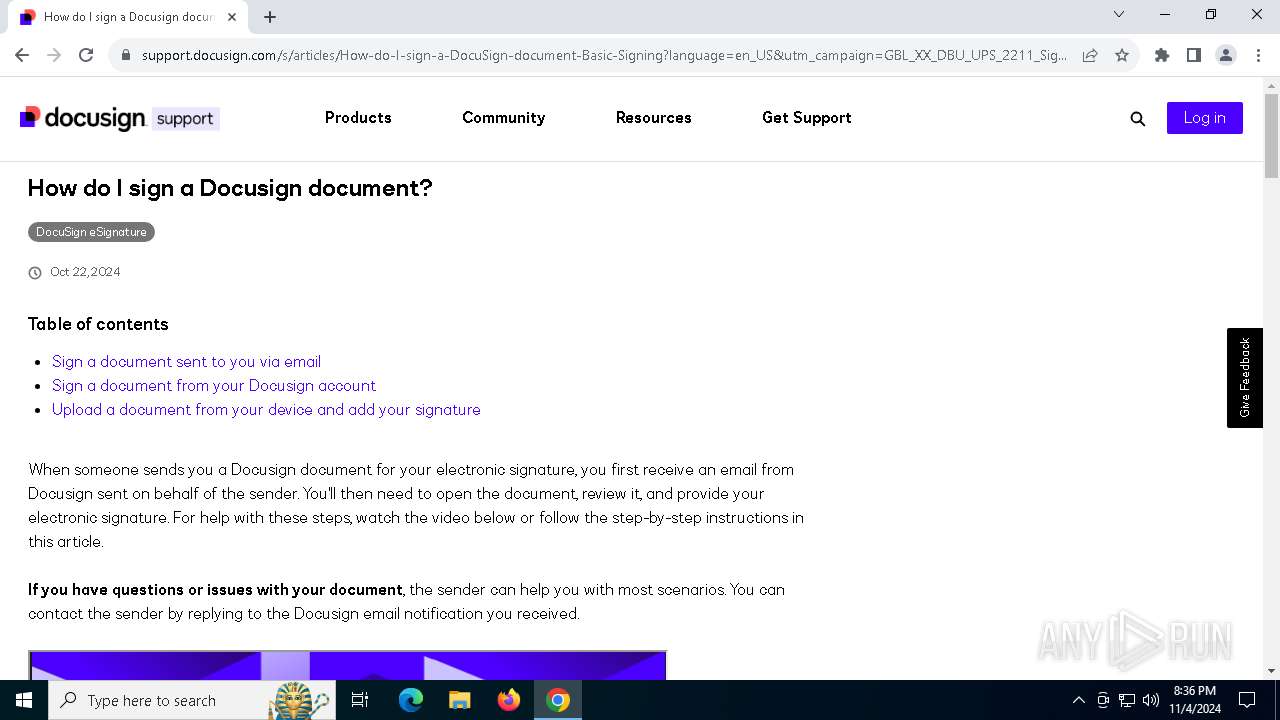Click the address bar URL

[x=604, y=55]
